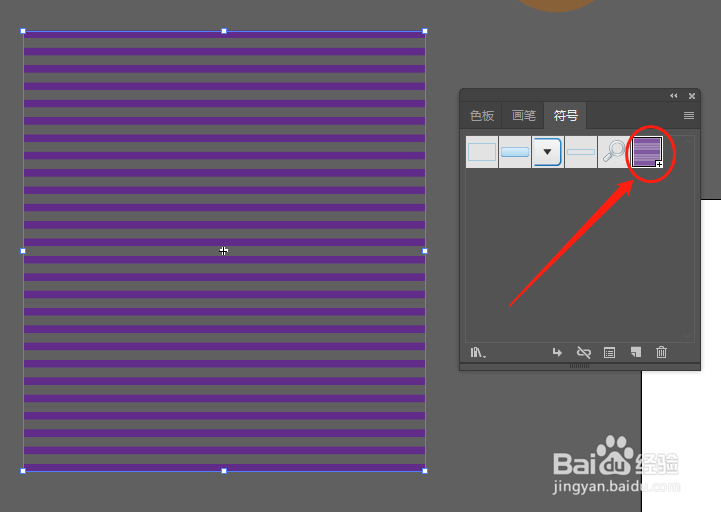The height and width of the screenshot is (512, 721).
Task: Click the panel bottom resize grip
Action: [x=579, y=366]
